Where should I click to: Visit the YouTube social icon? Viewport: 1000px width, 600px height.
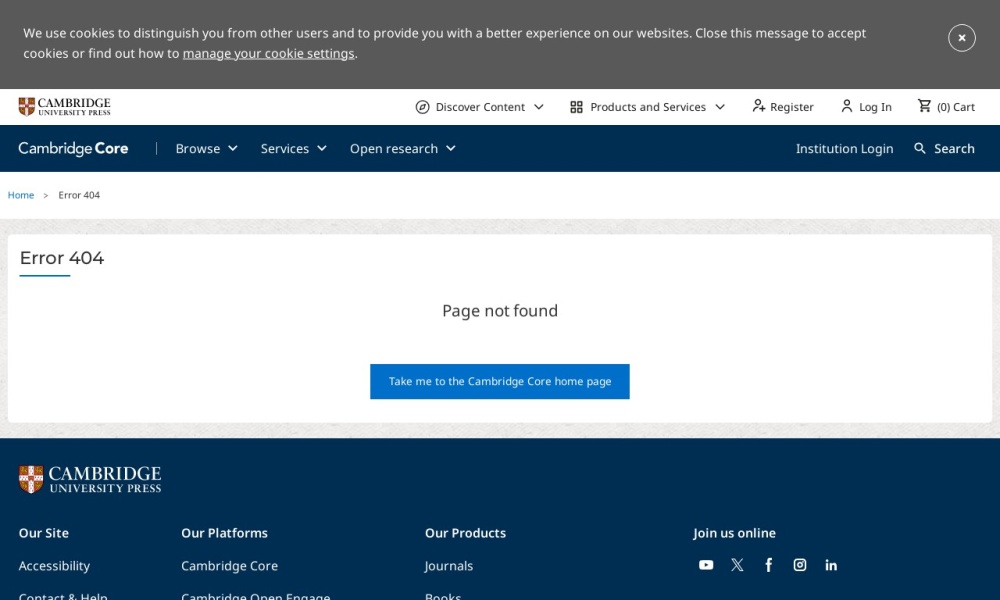coord(706,565)
